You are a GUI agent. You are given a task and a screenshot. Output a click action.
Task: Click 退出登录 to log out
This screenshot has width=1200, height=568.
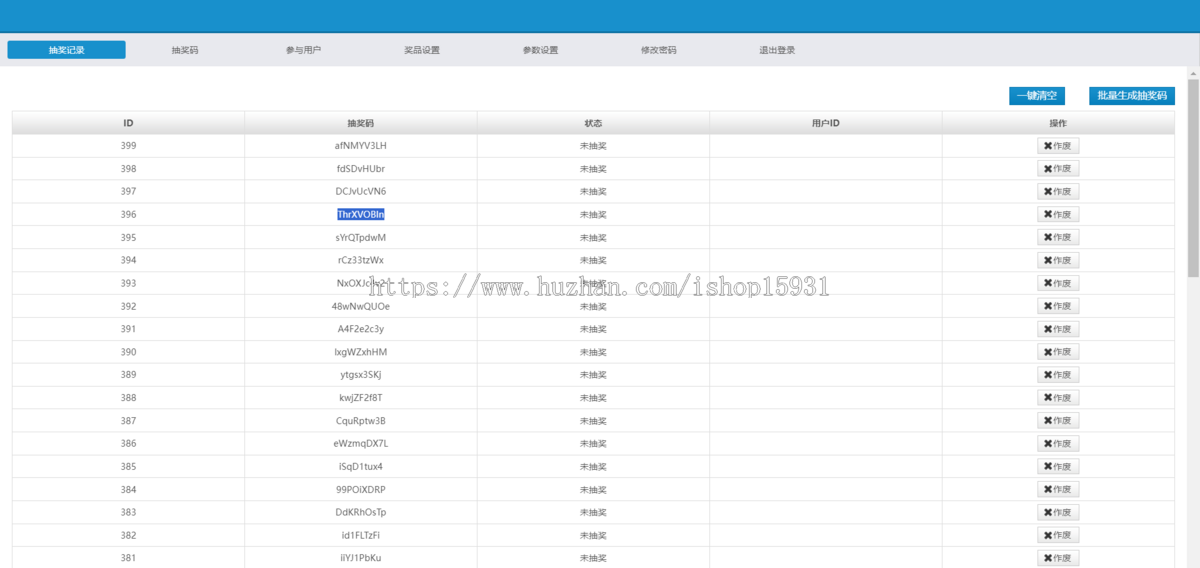coord(777,50)
